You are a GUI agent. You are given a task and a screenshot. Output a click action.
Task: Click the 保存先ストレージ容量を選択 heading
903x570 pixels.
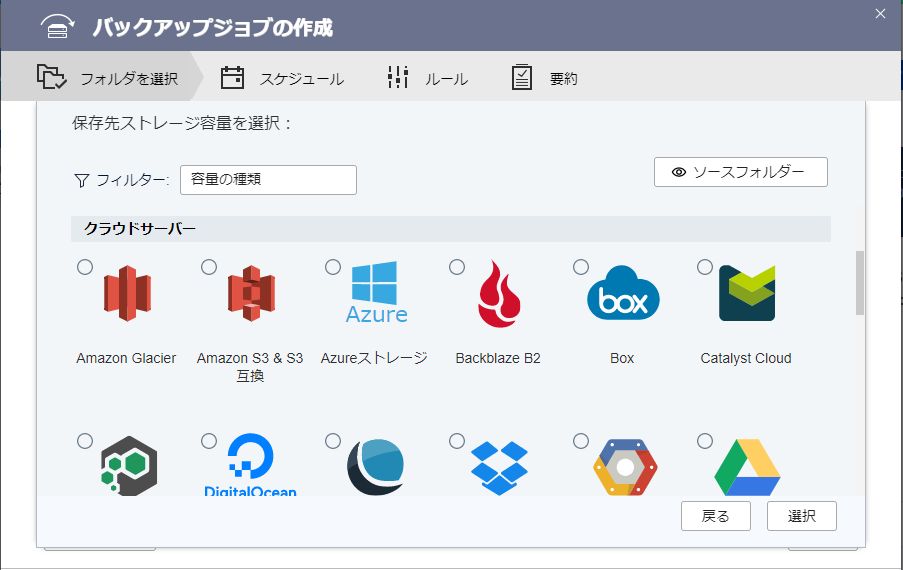pyautogui.click(x=181, y=123)
